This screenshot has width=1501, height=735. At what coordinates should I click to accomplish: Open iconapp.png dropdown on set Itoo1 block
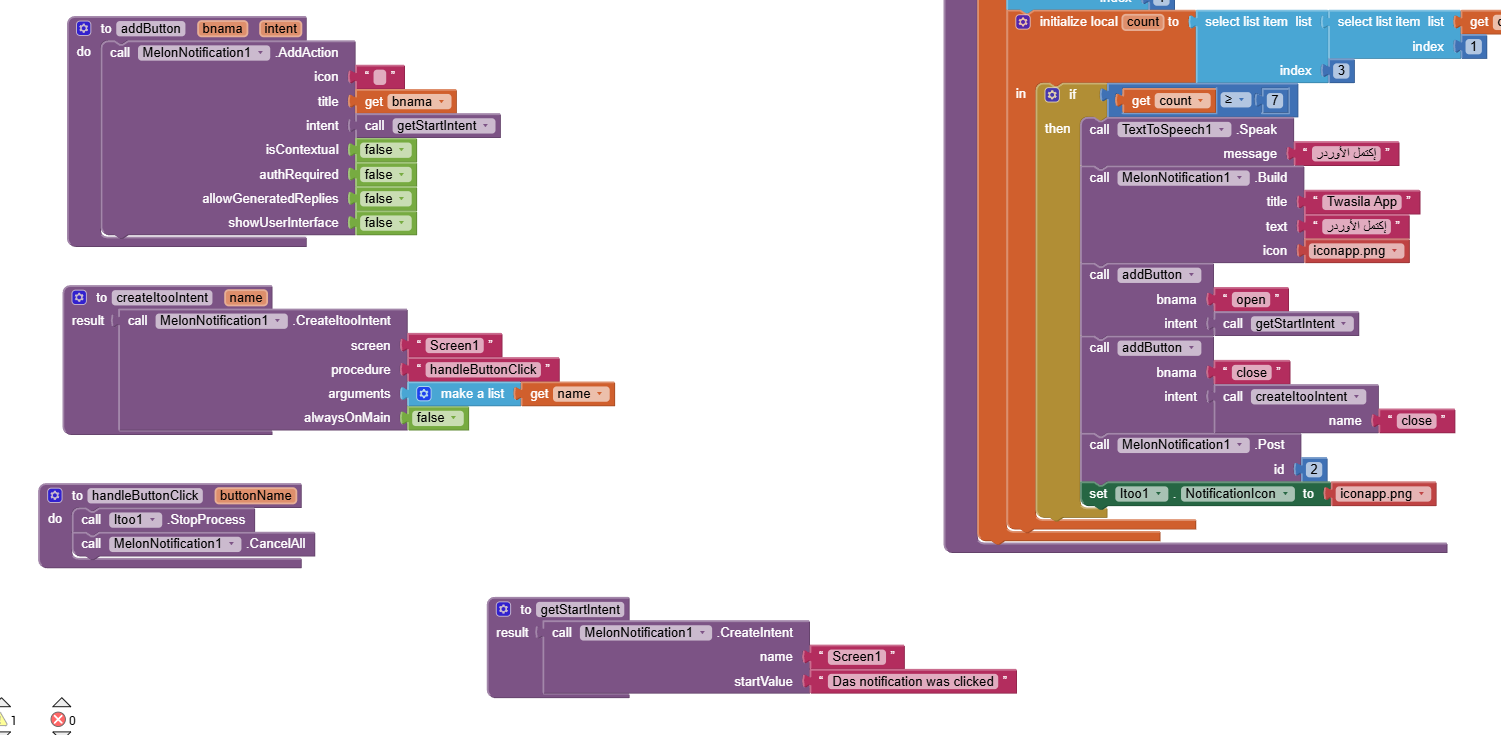(x=1383, y=494)
